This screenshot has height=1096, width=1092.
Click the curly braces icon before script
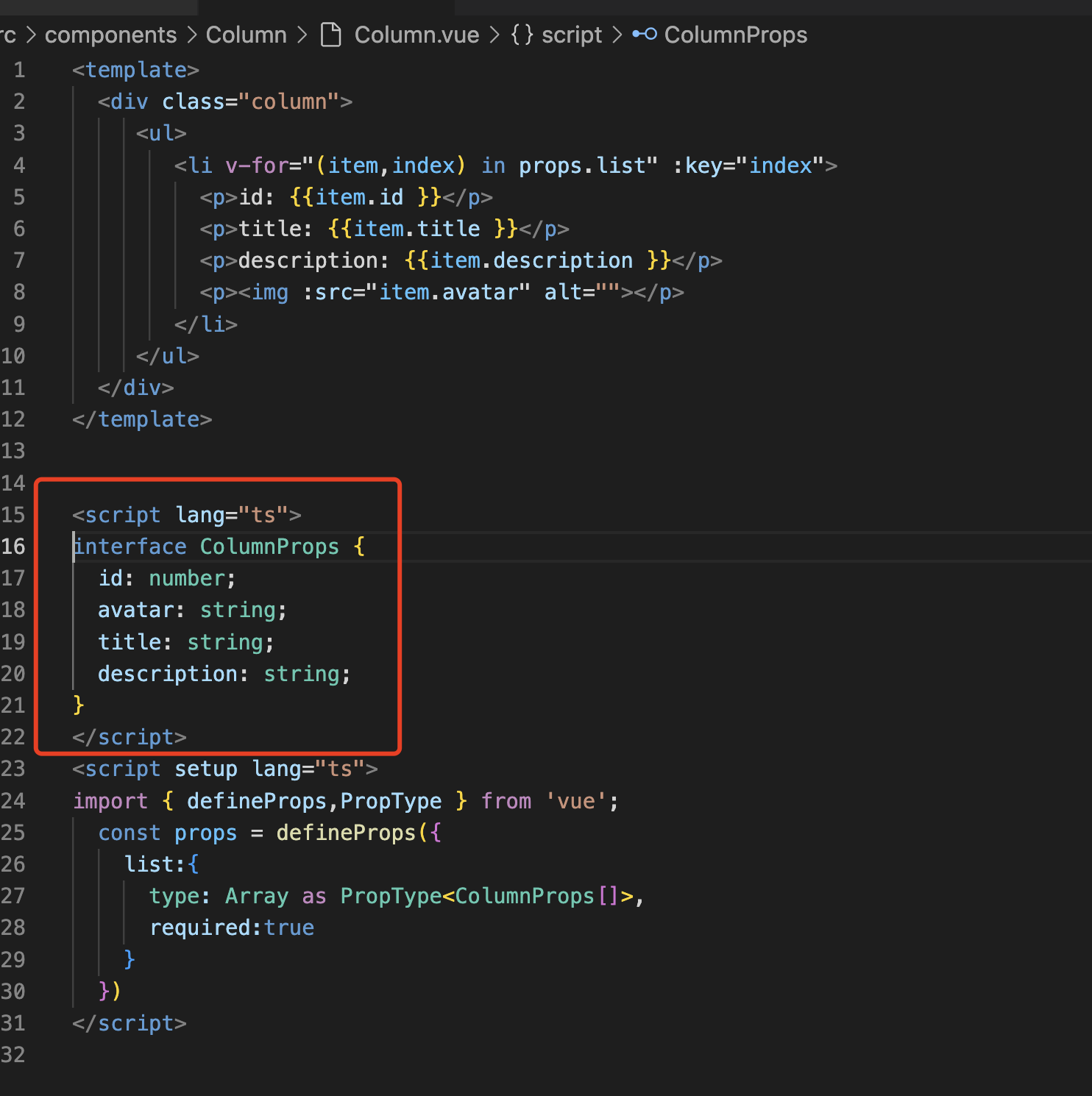(522, 35)
